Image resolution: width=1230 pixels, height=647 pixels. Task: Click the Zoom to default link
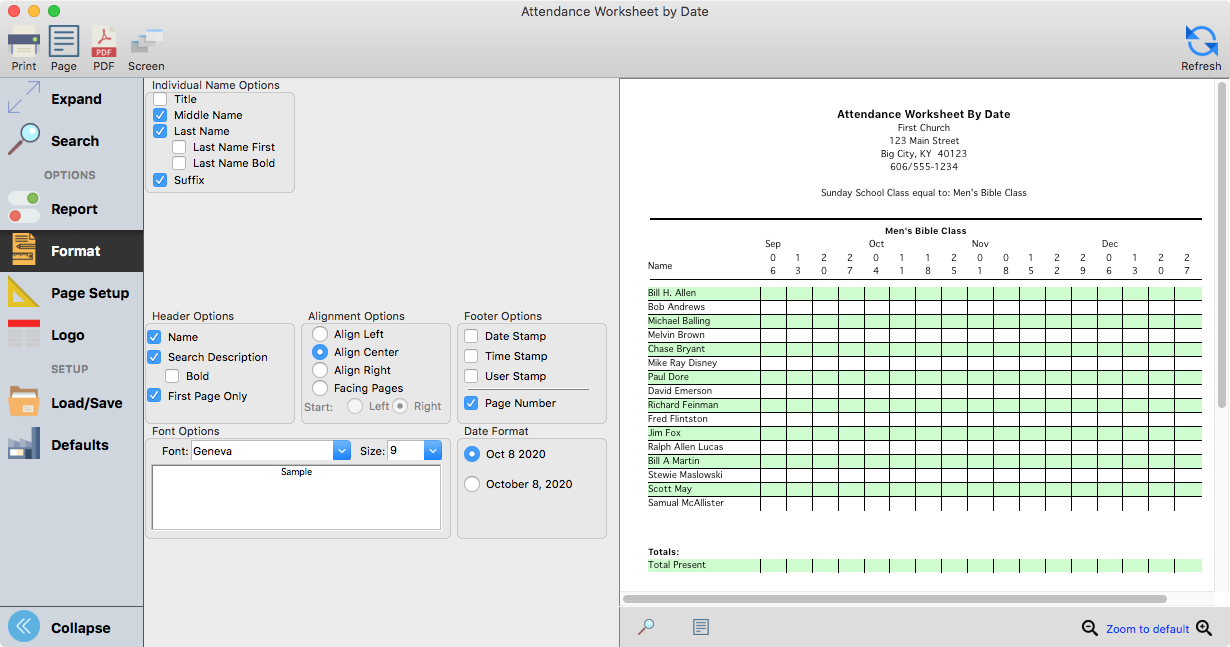[x=1147, y=629]
